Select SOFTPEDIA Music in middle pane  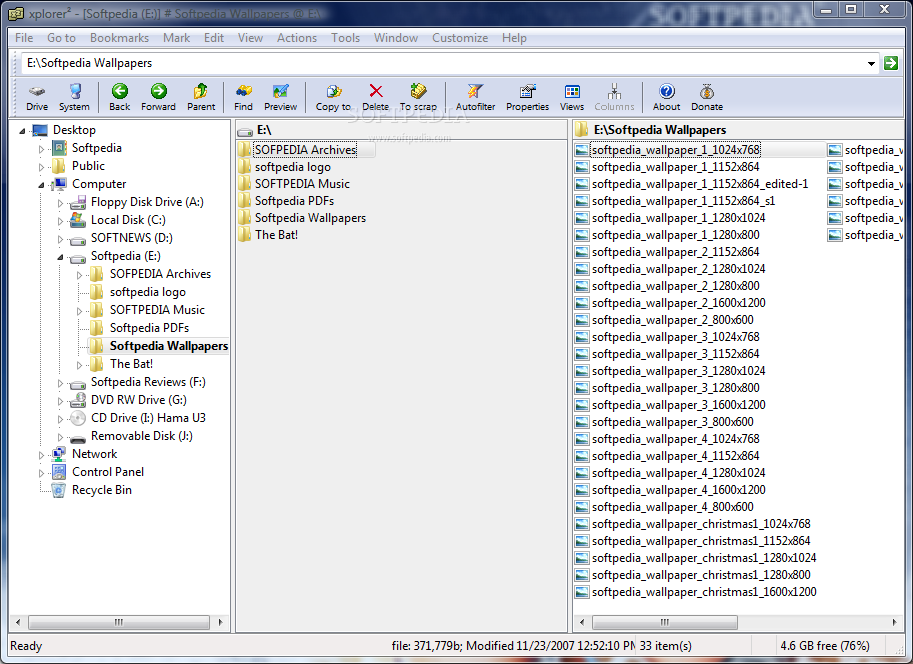(302, 184)
